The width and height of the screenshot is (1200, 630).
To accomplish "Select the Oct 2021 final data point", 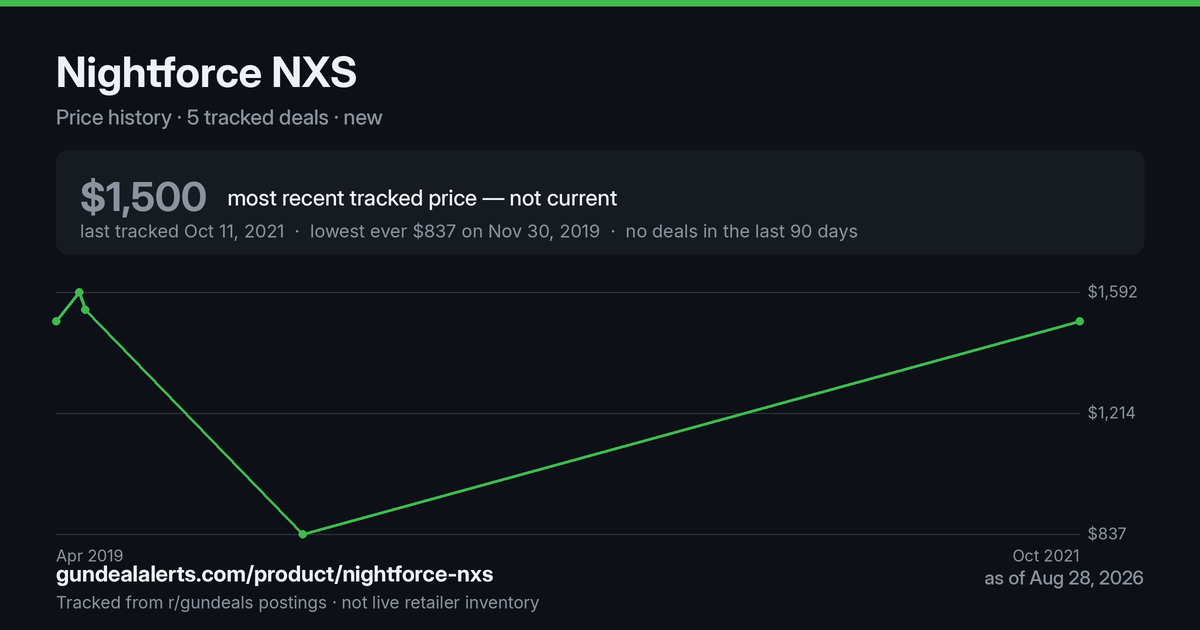I will pos(1080,321).
